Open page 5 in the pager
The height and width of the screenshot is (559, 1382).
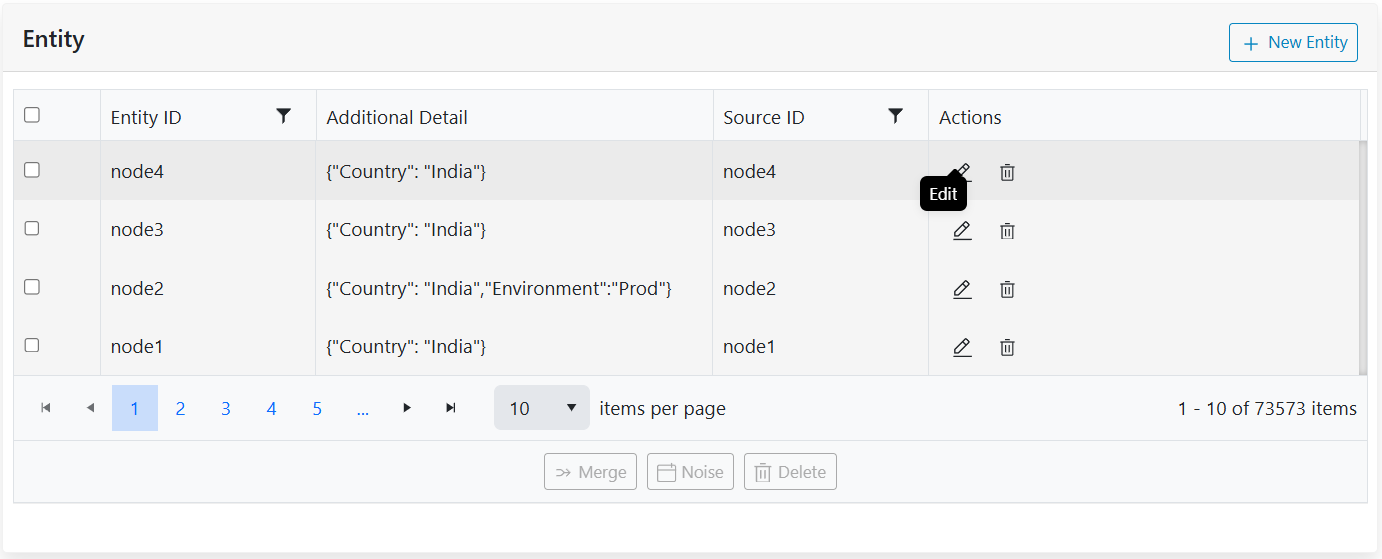(x=317, y=408)
